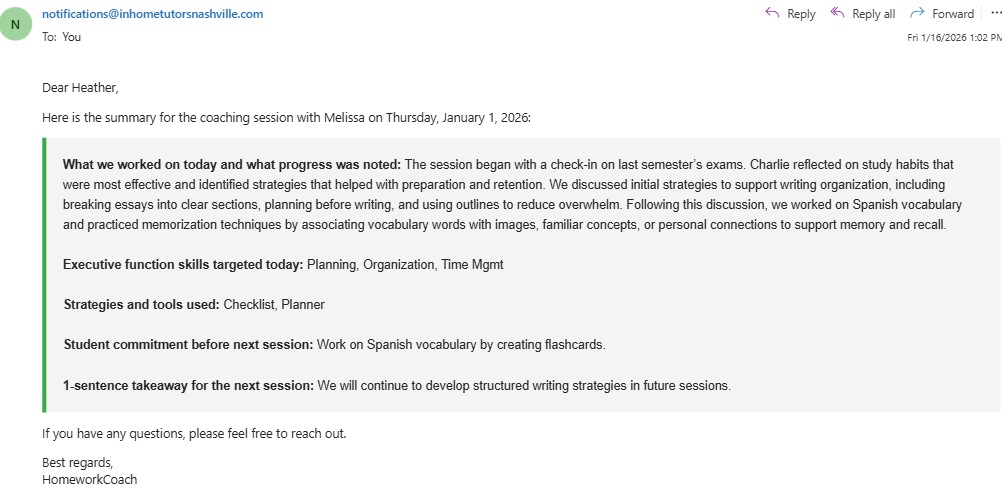Click the "Here is the summary" intro sentence
This screenshot has height=493, width=1002.
(286, 118)
